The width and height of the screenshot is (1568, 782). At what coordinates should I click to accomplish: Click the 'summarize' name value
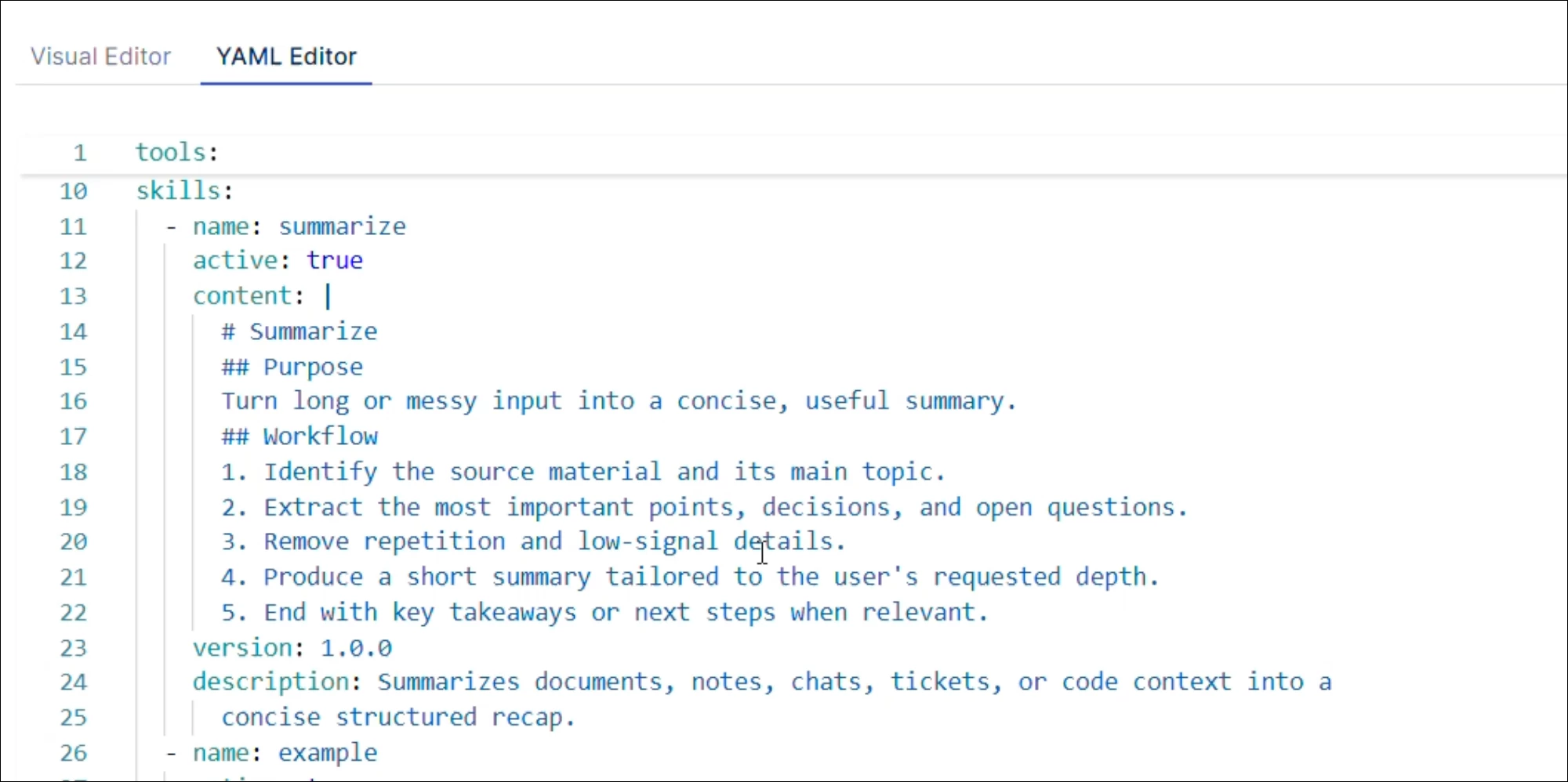(x=343, y=226)
